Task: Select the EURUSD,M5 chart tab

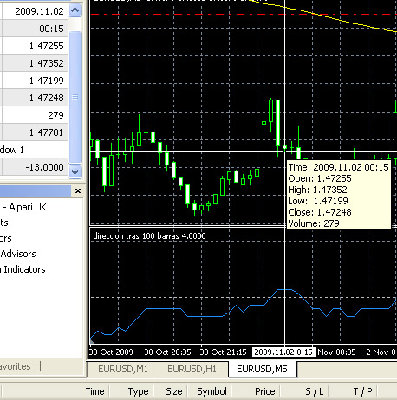Action: pyautogui.click(x=262, y=369)
